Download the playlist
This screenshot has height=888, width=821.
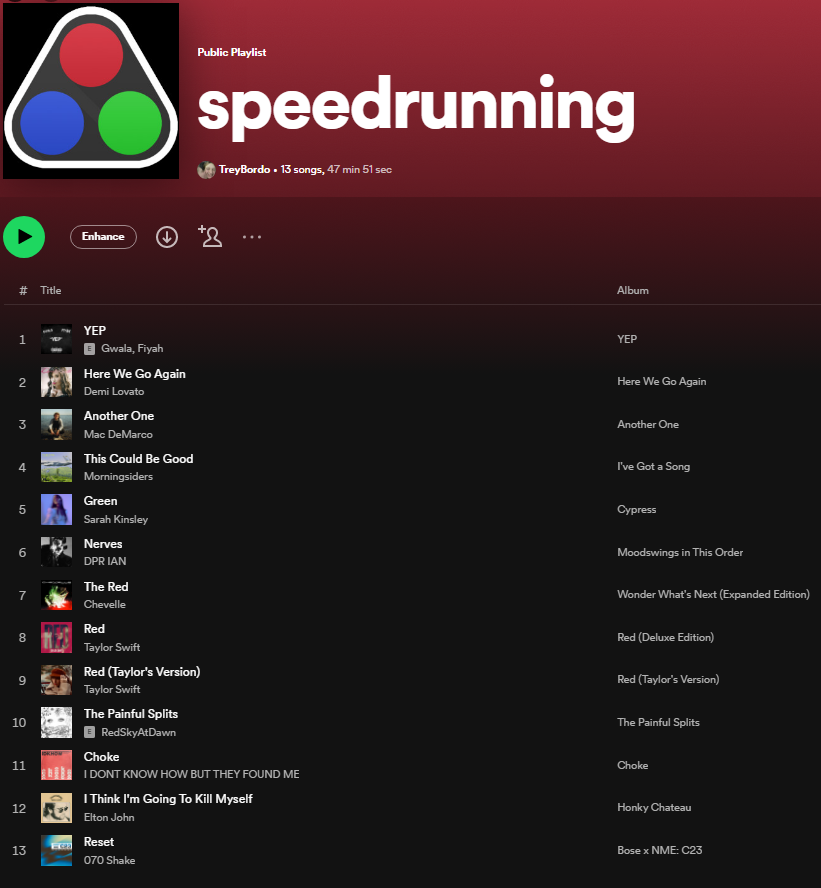[x=167, y=237]
